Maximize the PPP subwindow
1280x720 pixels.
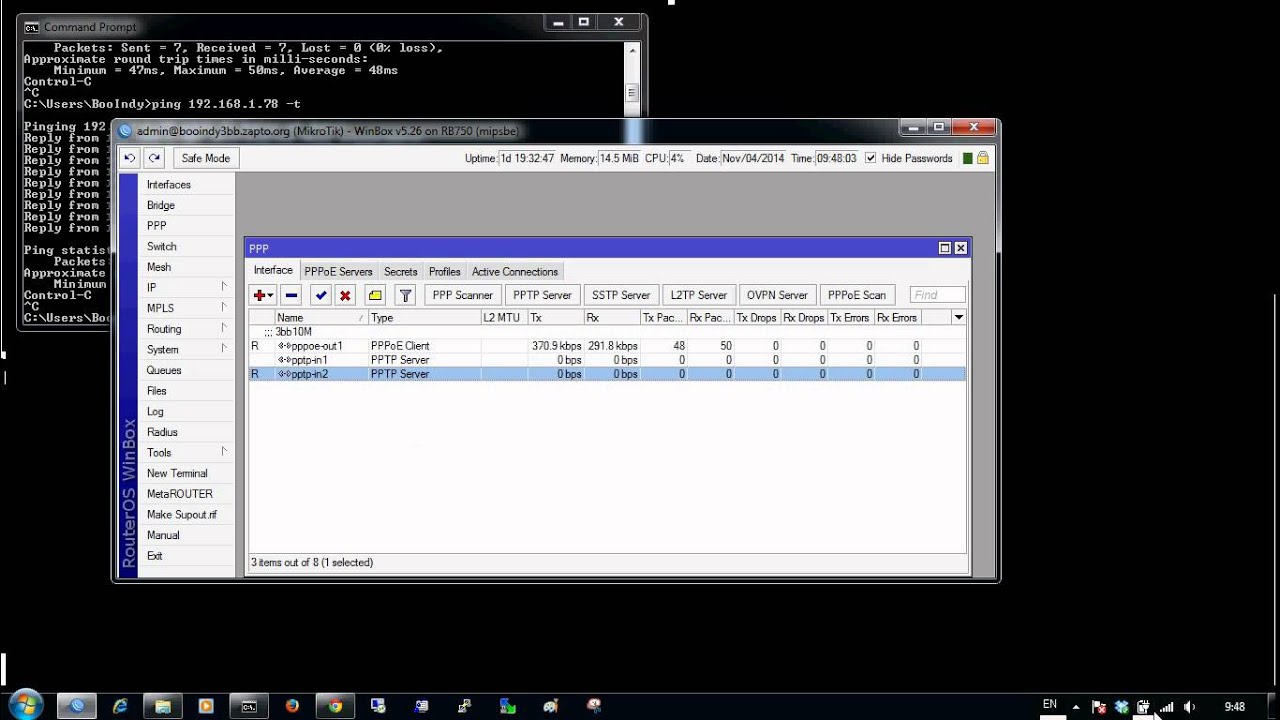click(x=944, y=248)
